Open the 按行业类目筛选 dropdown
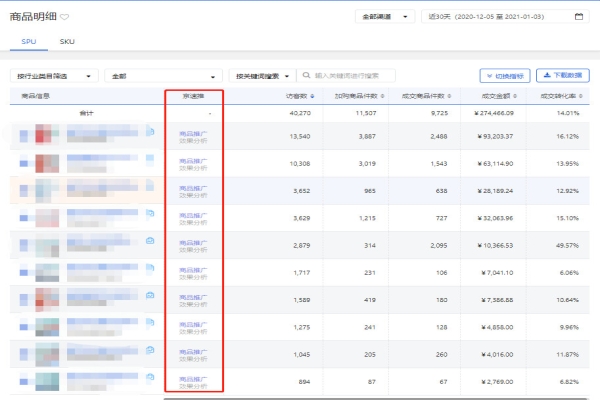This screenshot has height=400, width=600. (55, 75)
